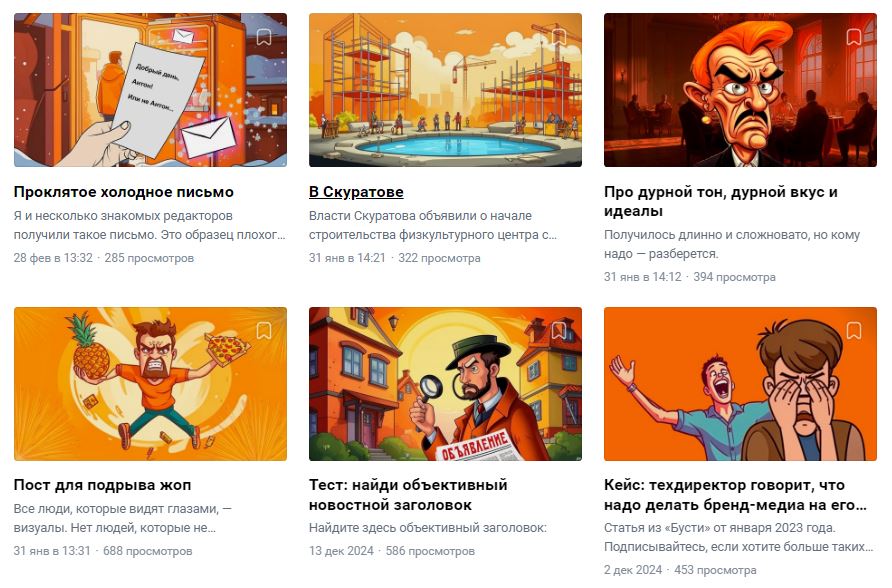The width and height of the screenshot is (892, 588).
Task: Click the pineapple and pizza thumbnail
Action: point(150,384)
